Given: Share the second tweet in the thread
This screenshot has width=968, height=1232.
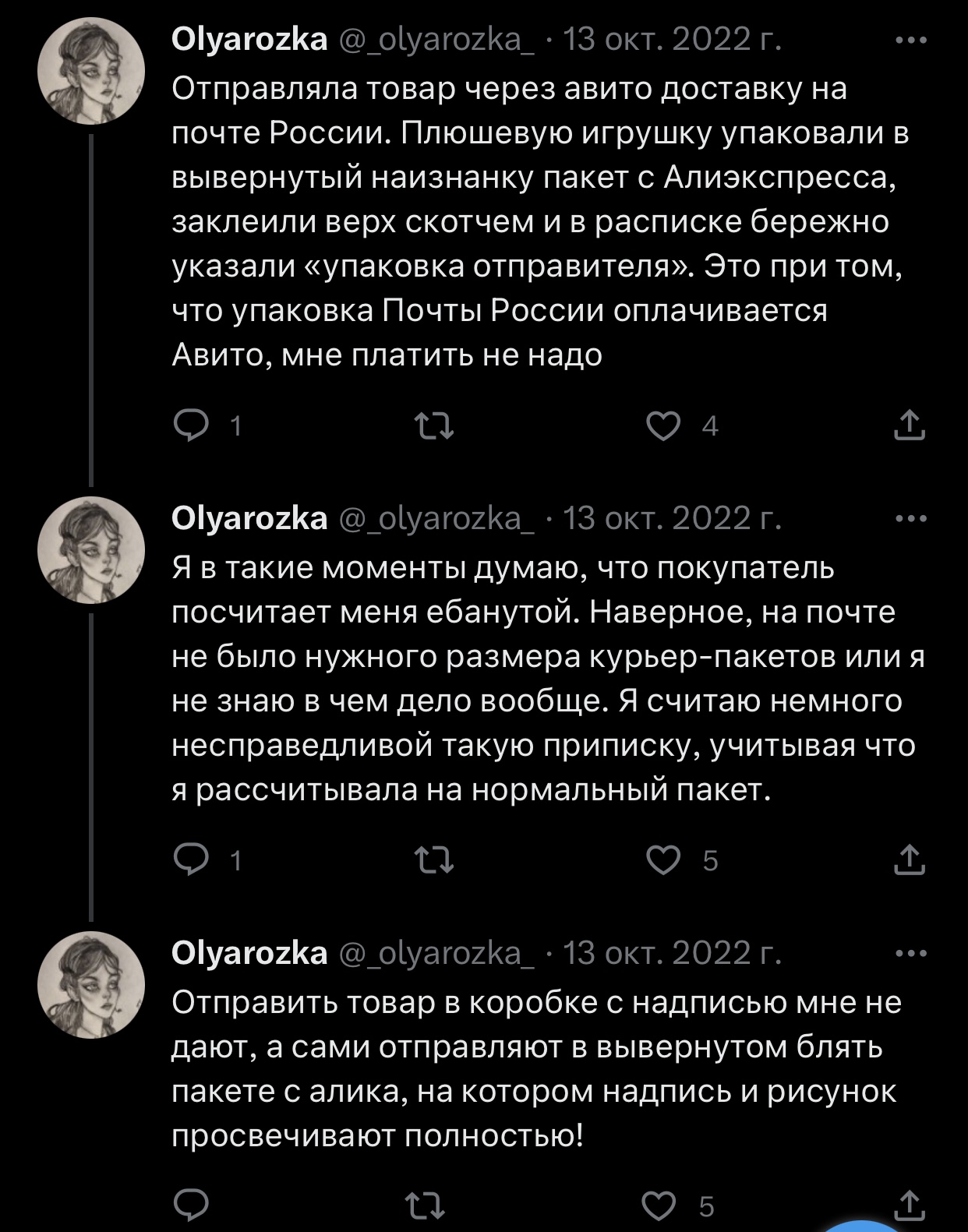Looking at the screenshot, I should point(908,860).
